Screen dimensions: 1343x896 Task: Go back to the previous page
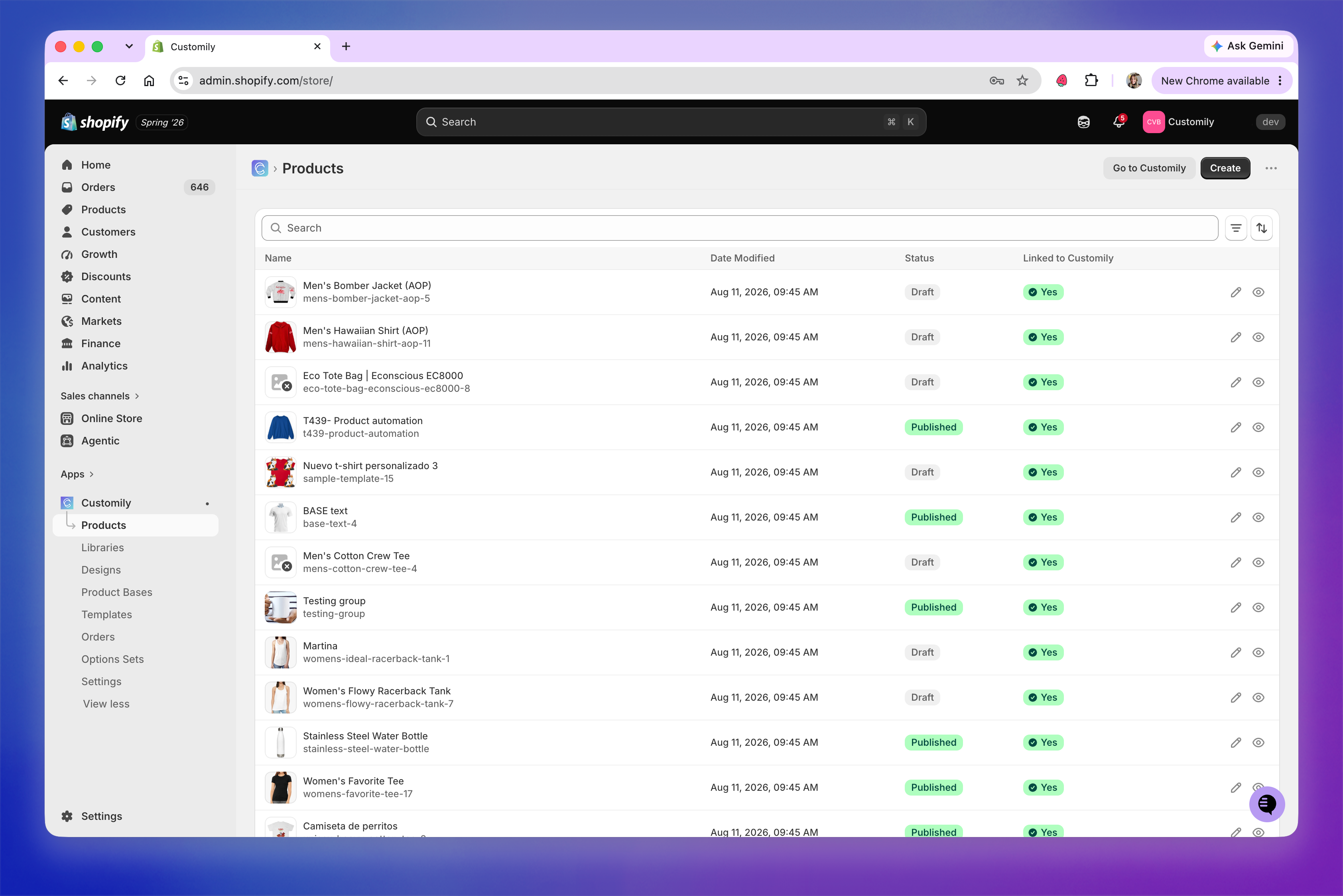63,81
